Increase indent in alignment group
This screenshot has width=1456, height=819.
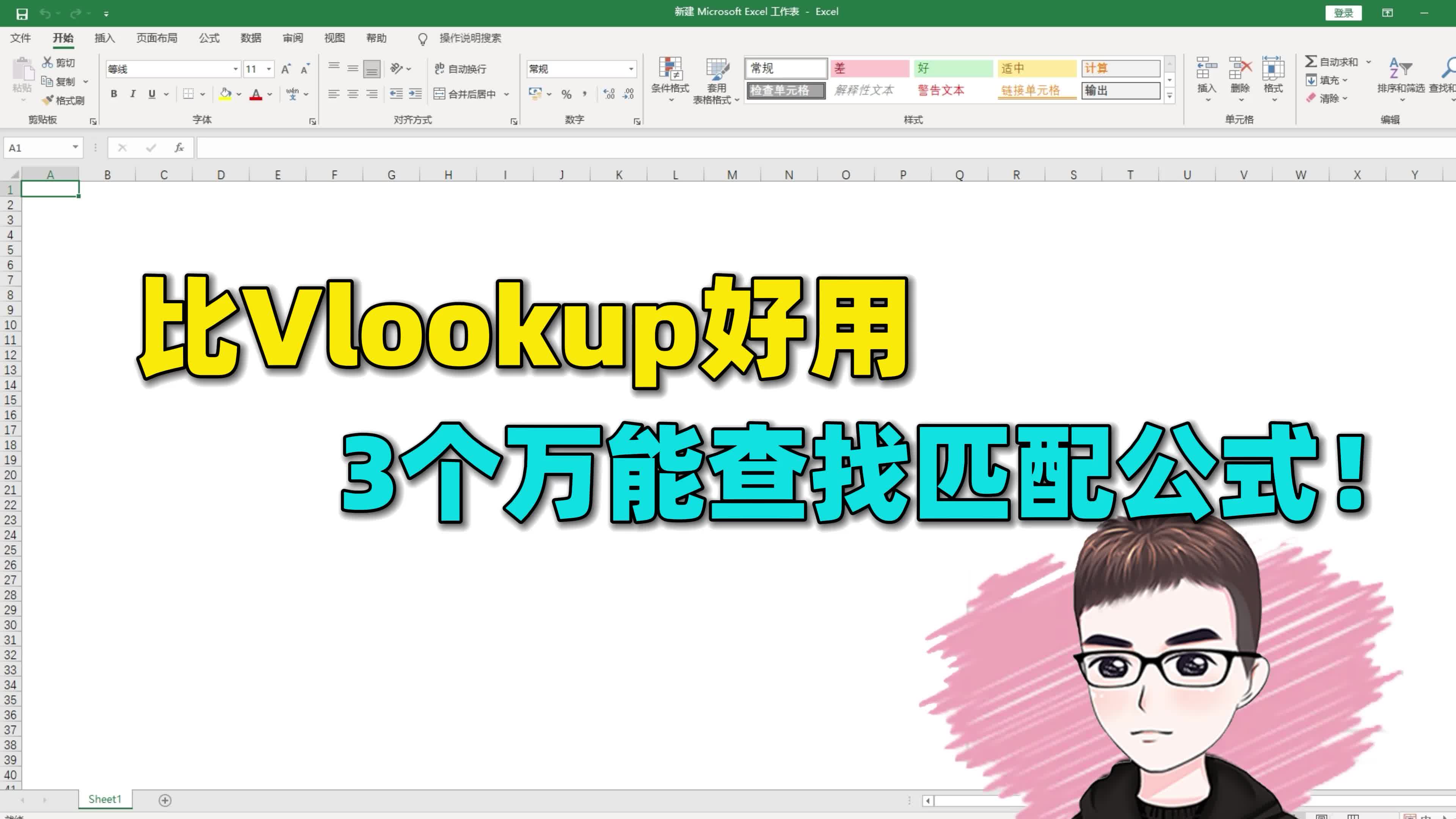point(416,94)
